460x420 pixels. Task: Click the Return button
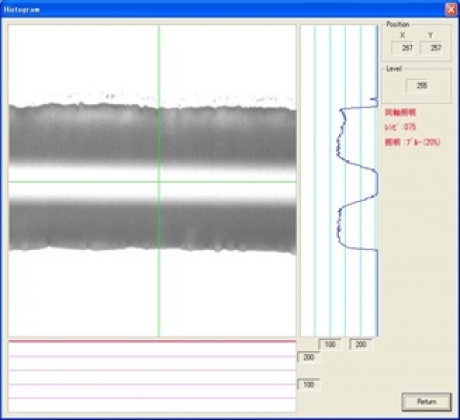[426, 402]
